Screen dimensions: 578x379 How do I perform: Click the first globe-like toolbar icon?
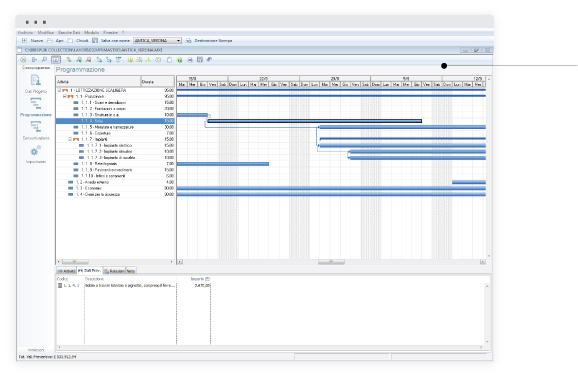[23, 59]
